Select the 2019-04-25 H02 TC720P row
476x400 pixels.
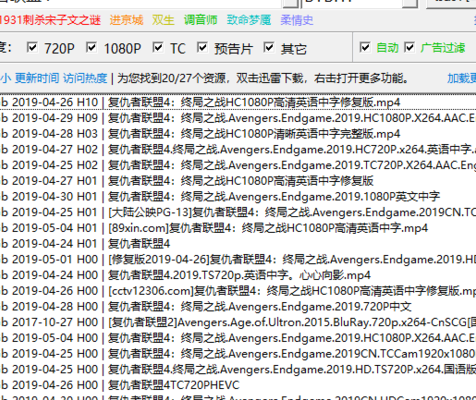coord(238,165)
